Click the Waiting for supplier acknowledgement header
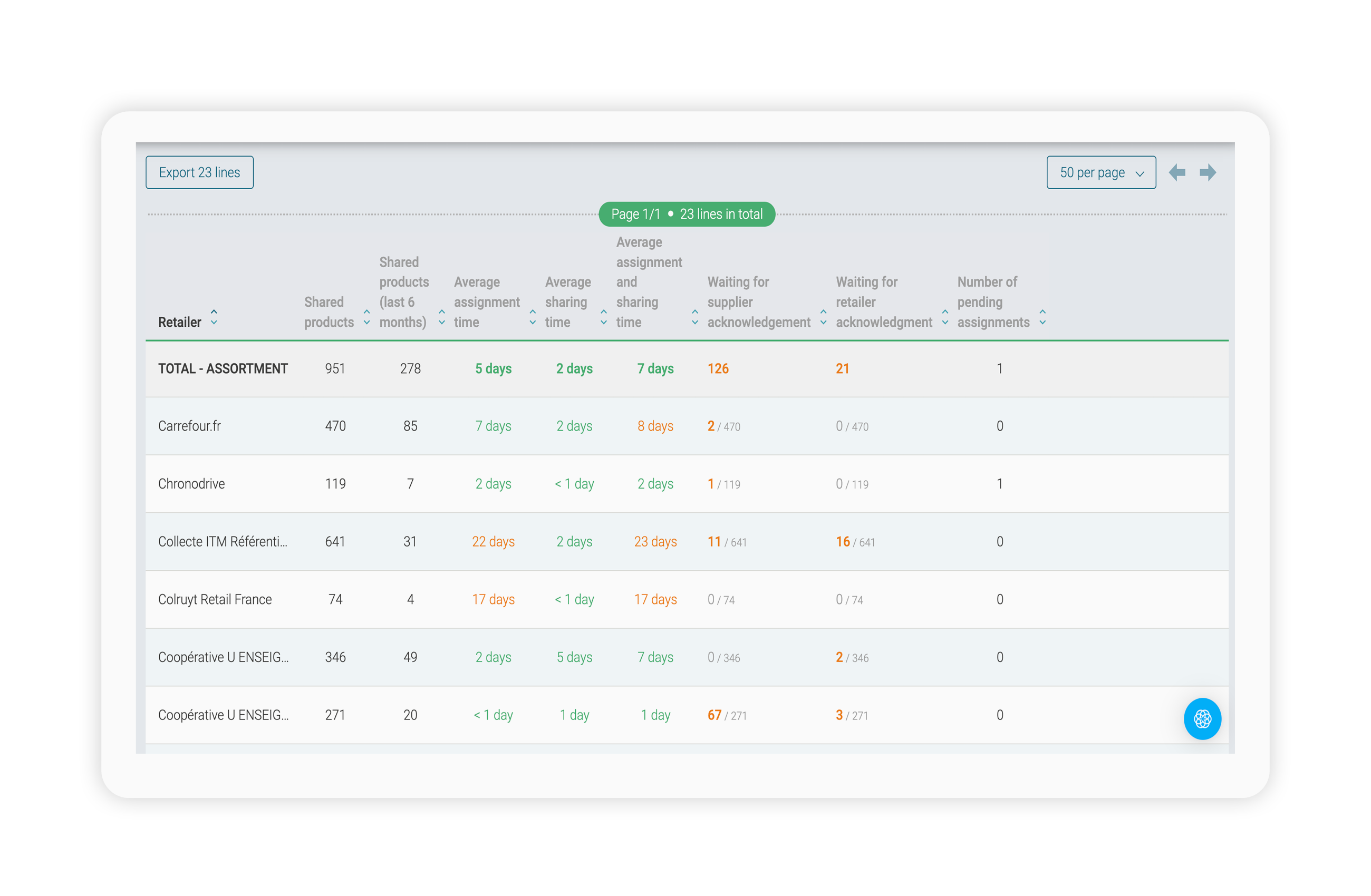1371x896 pixels. tap(759, 303)
